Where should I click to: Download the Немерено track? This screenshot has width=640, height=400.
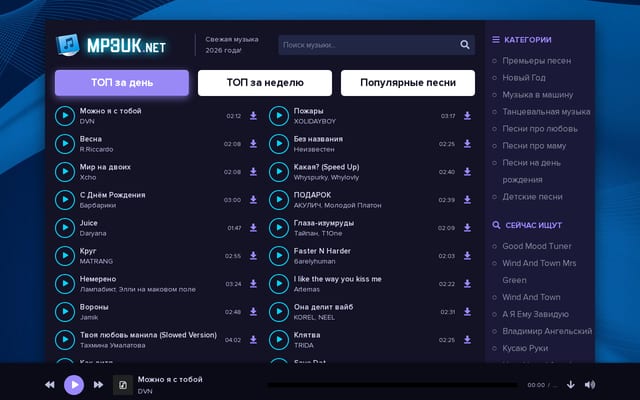pos(253,284)
